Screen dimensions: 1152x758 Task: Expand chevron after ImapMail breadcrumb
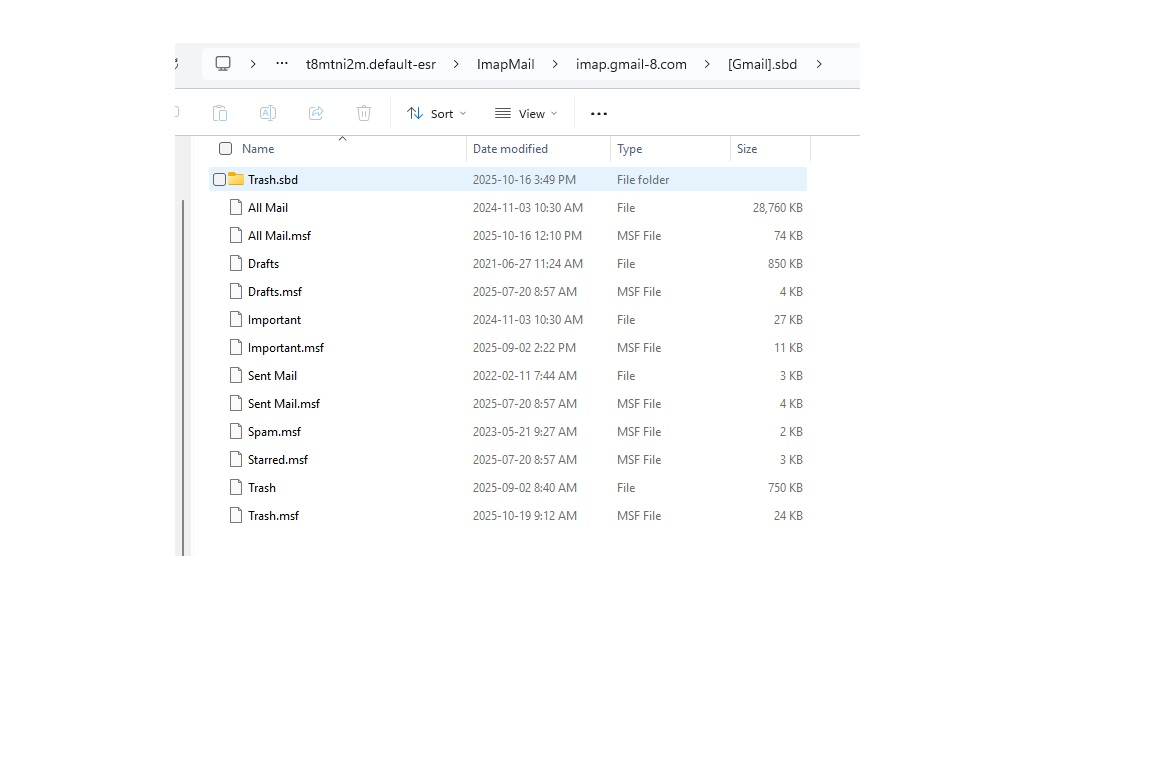coord(555,64)
